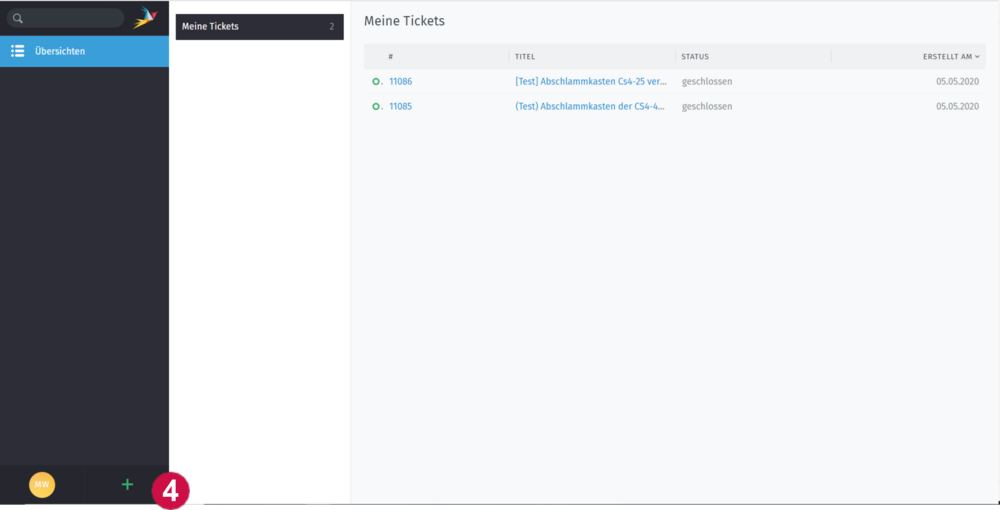Open the '[Test] Abschlammkasten Cs4-25' title link
This screenshot has width=1000, height=510.
coord(590,81)
